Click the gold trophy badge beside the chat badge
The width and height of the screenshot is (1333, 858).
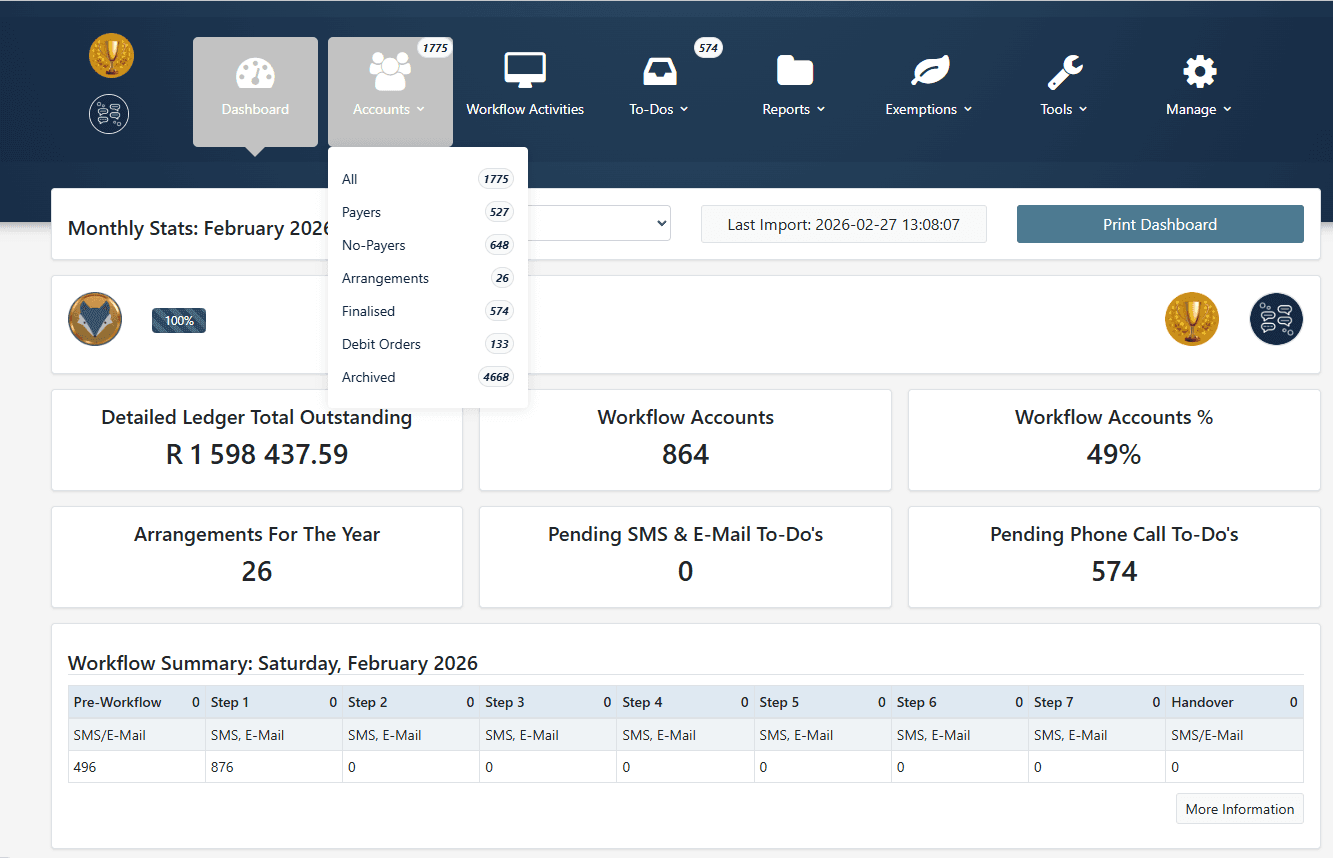[1192, 319]
